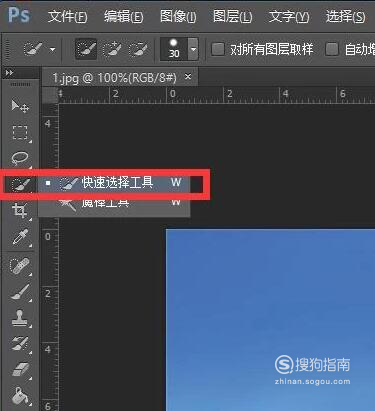This screenshot has height=411, width=375.
Task: Select the Paint Bucket tool
Action: (20, 396)
